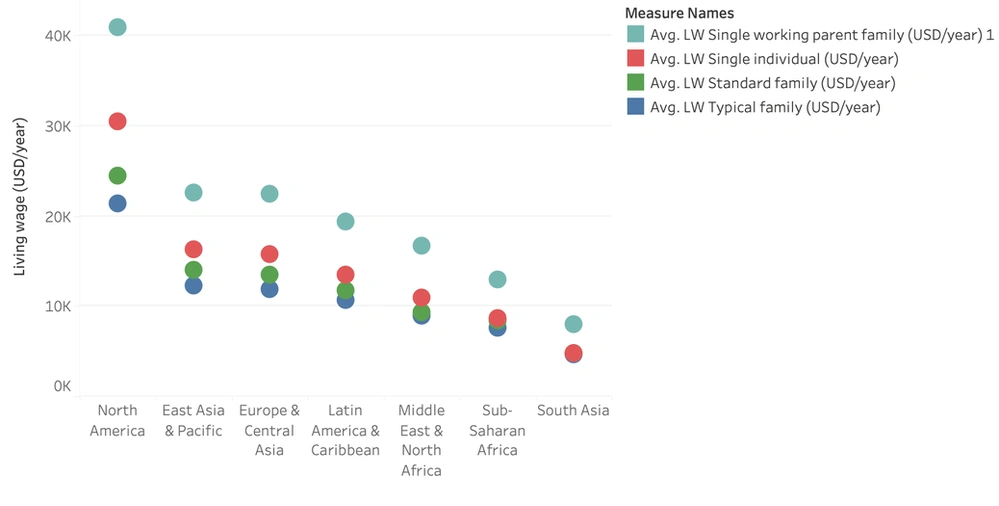Click red Europe & Central Asia data point
999x506 pixels.
click(x=269, y=254)
